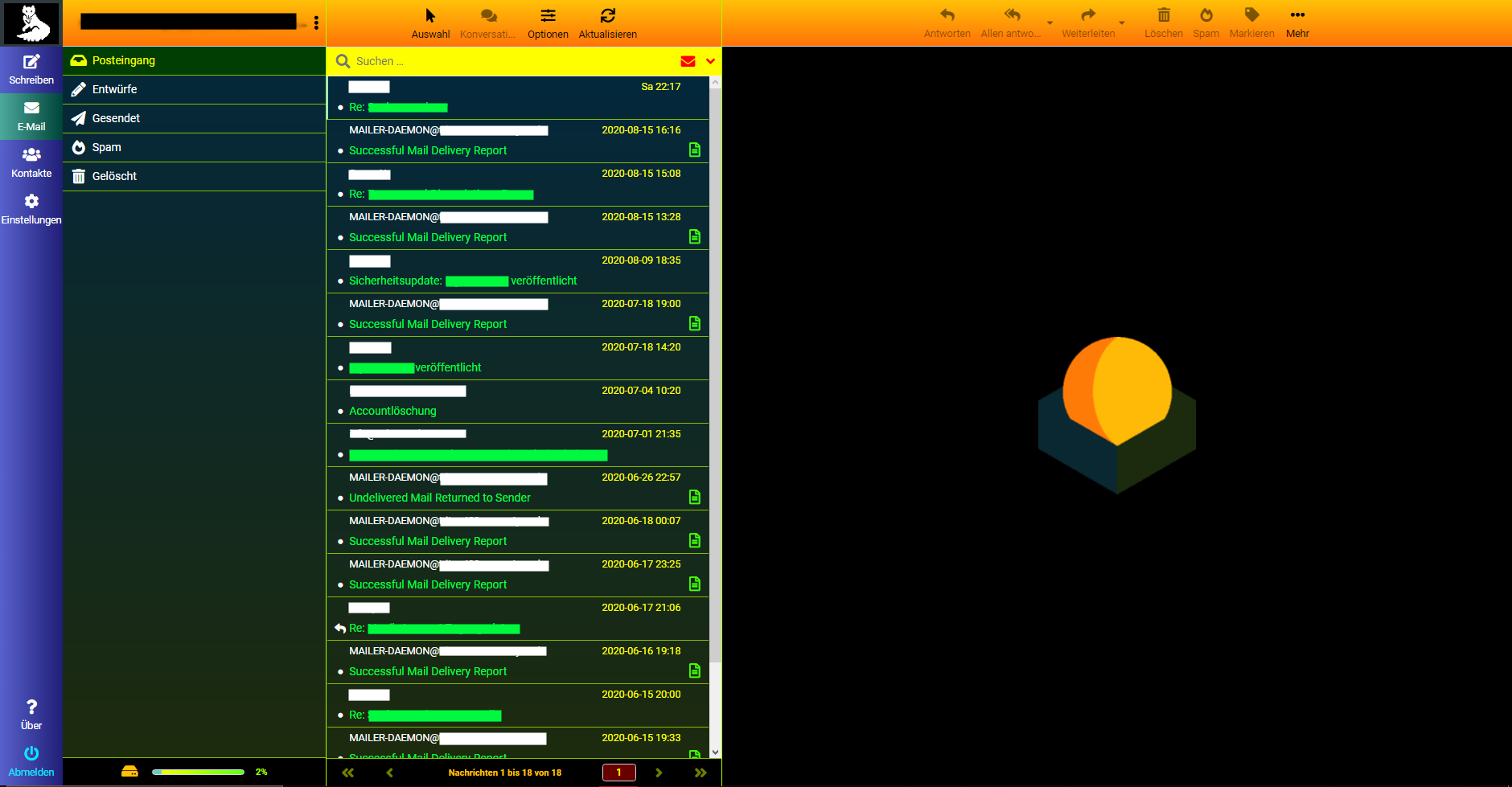Open the Accountlöschung message
The width and height of the screenshot is (1512, 787).
click(x=392, y=411)
